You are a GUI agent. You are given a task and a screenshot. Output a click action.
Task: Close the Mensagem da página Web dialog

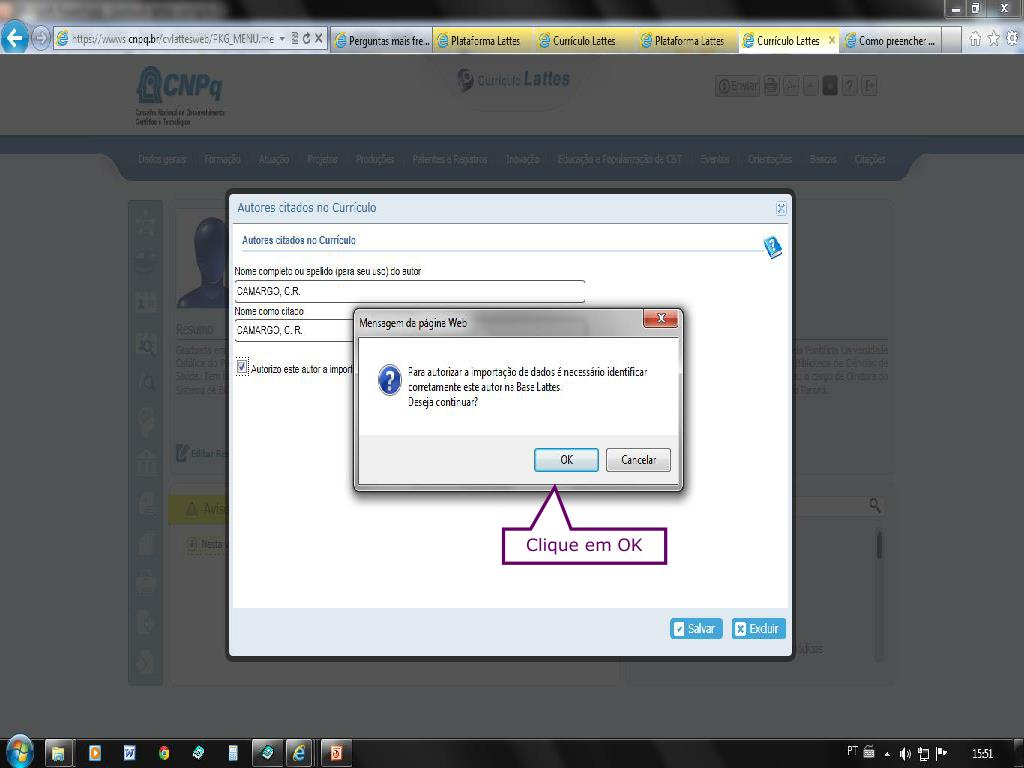tap(660, 319)
